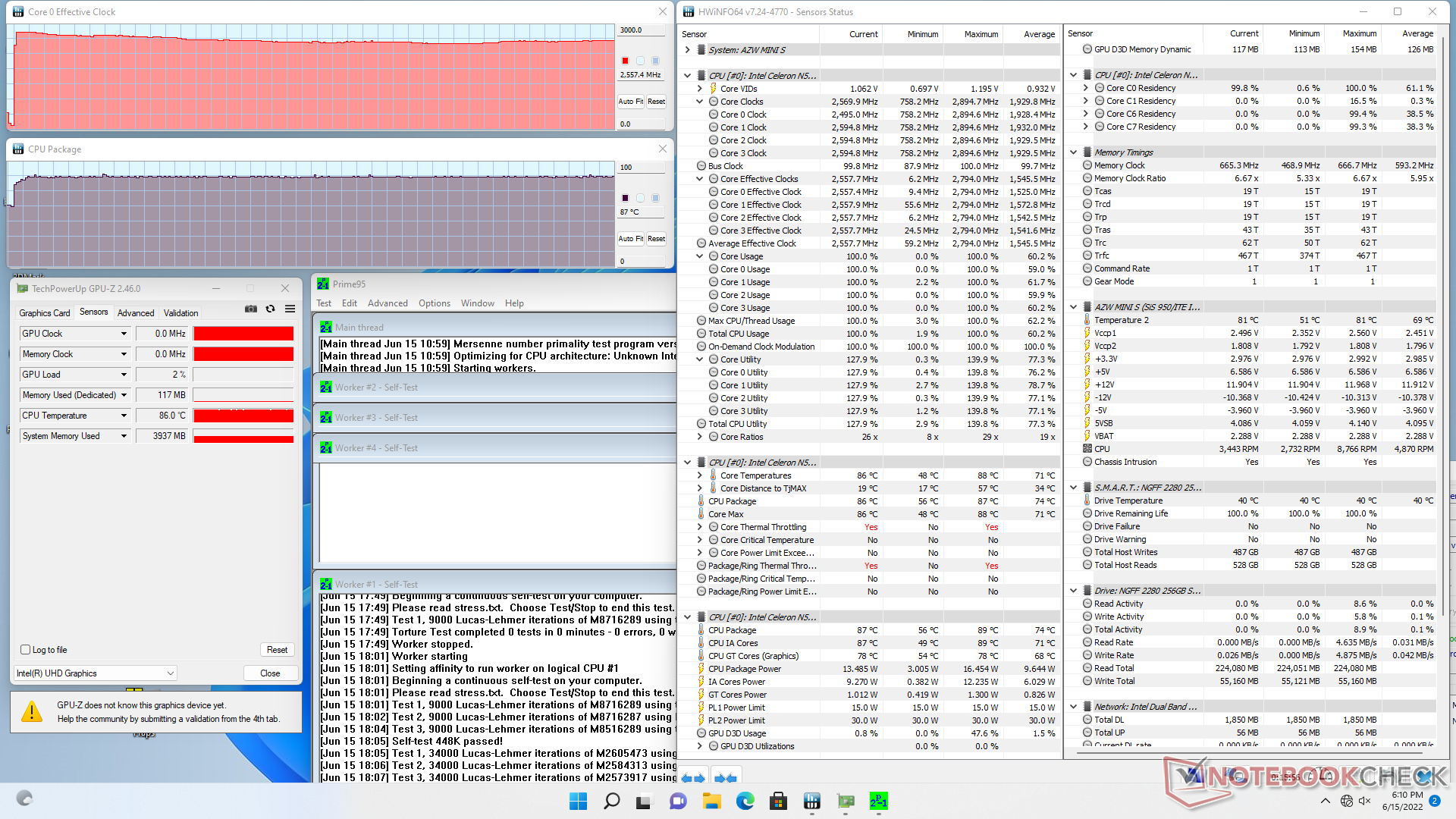Open Prime95 Edit menu
1456x819 pixels.
click(350, 303)
